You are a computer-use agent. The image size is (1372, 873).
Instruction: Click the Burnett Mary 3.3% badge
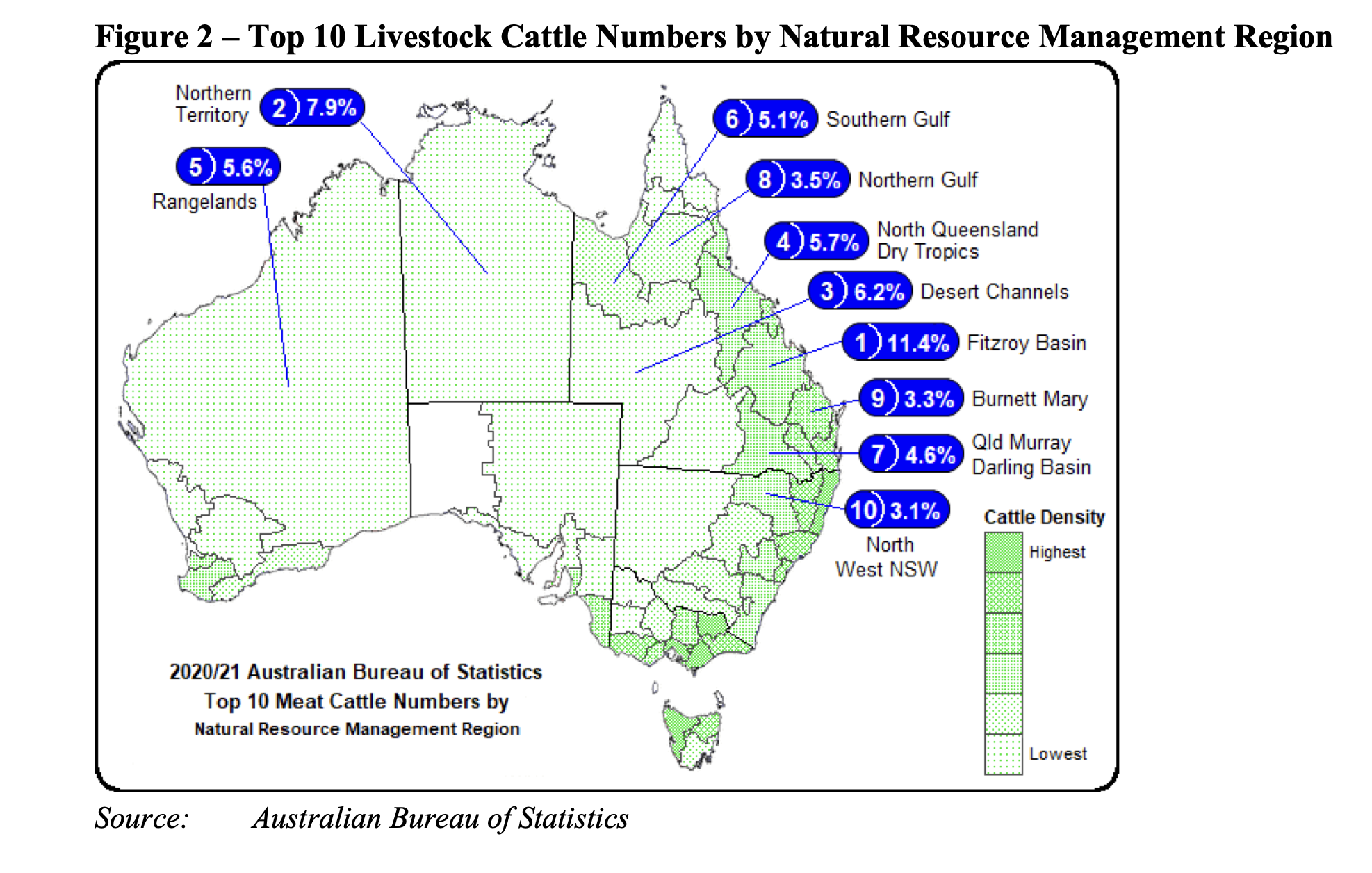[x=912, y=398]
